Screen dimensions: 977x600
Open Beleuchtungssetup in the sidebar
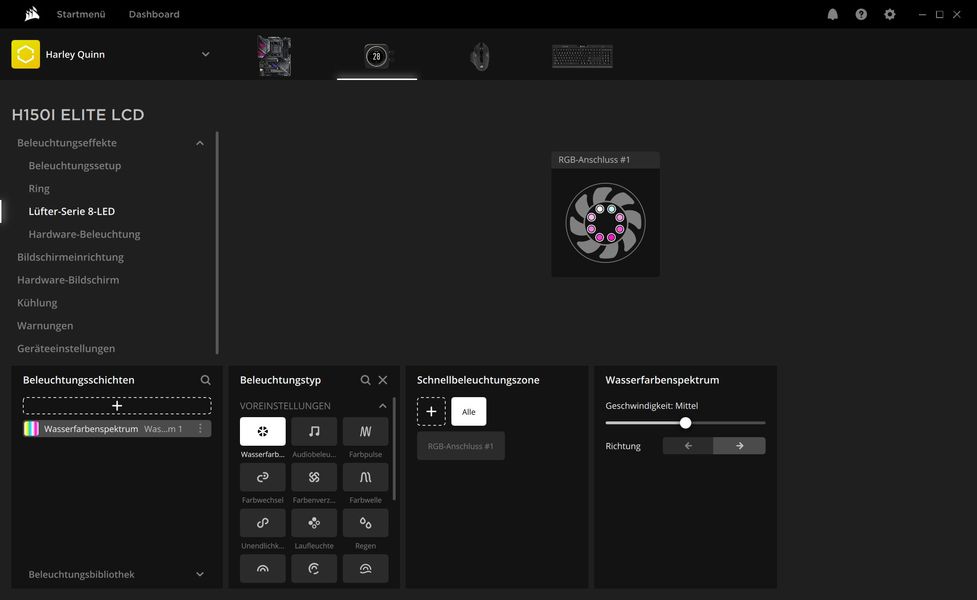pyautogui.click(x=75, y=166)
